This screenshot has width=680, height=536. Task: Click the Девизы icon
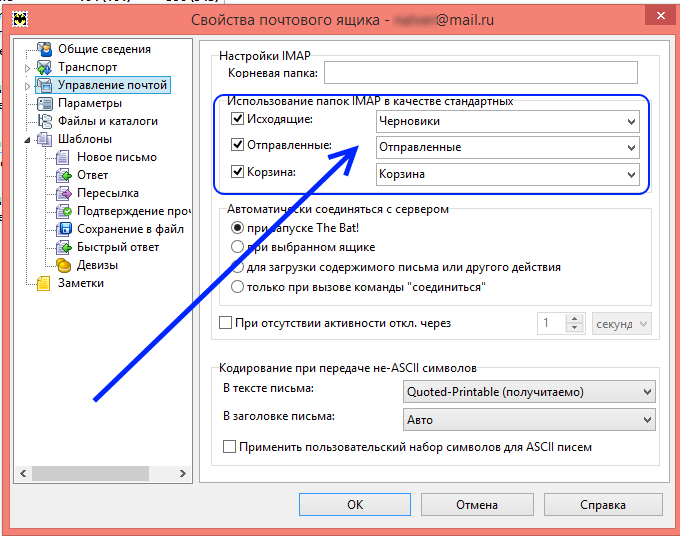point(64,265)
